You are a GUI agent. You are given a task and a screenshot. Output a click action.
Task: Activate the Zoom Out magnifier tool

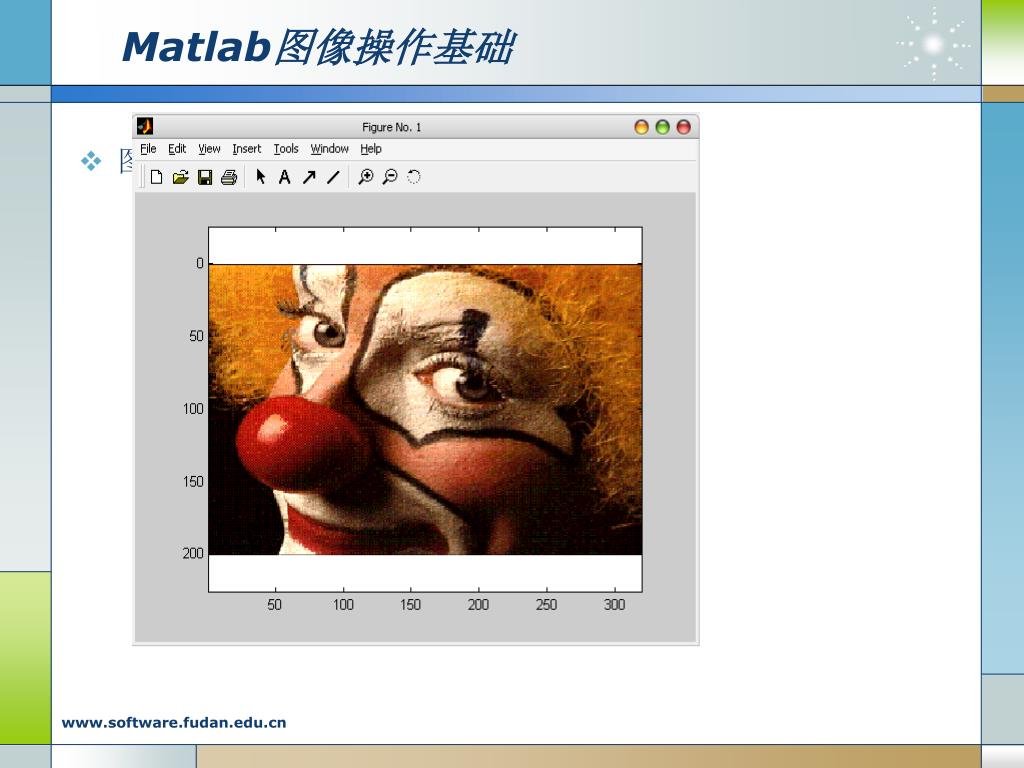coord(390,177)
